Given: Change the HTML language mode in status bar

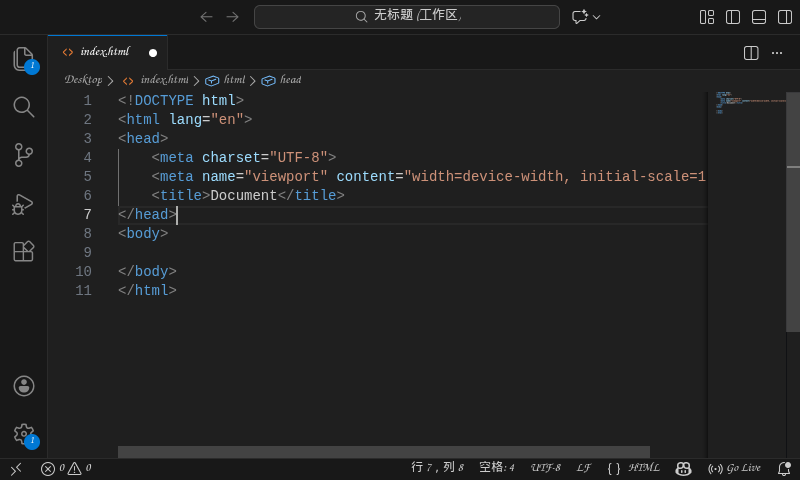Looking at the screenshot, I should tap(643, 468).
